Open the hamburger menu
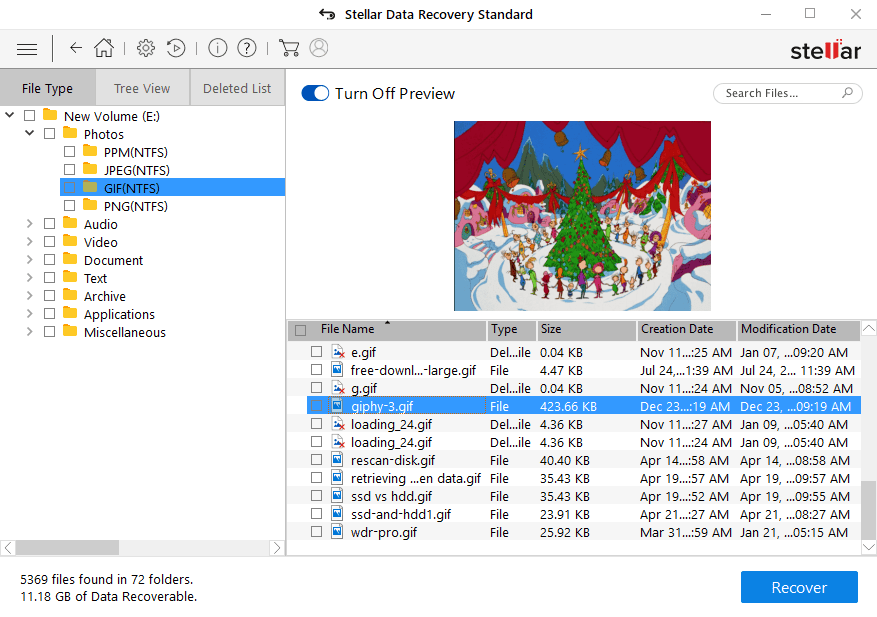 27,48
